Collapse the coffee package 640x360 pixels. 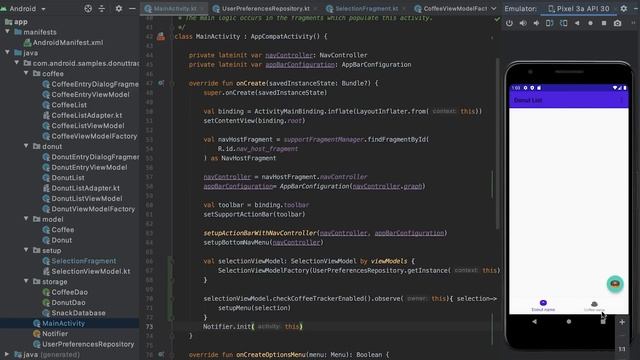[27, 73]
